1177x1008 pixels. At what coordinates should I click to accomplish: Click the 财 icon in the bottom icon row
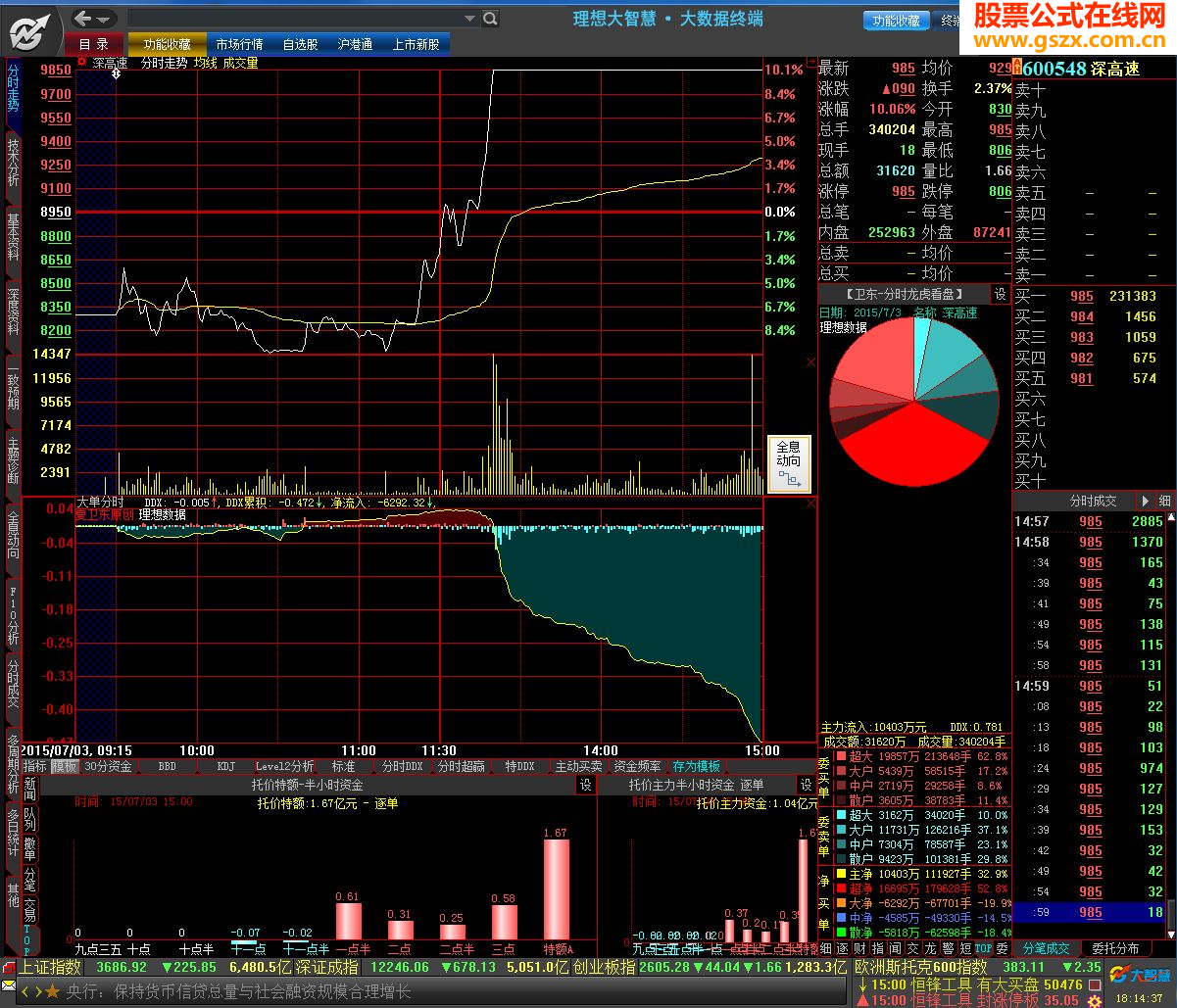(860, 948)
